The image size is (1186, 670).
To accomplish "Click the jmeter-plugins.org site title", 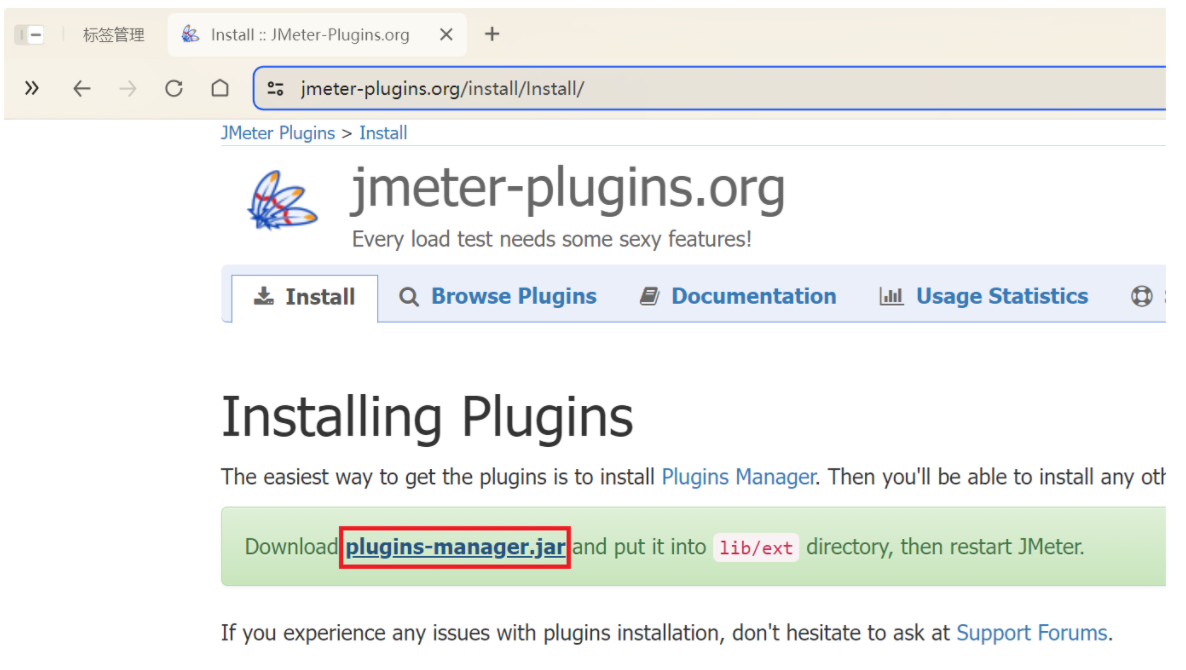I will [568, 188].
